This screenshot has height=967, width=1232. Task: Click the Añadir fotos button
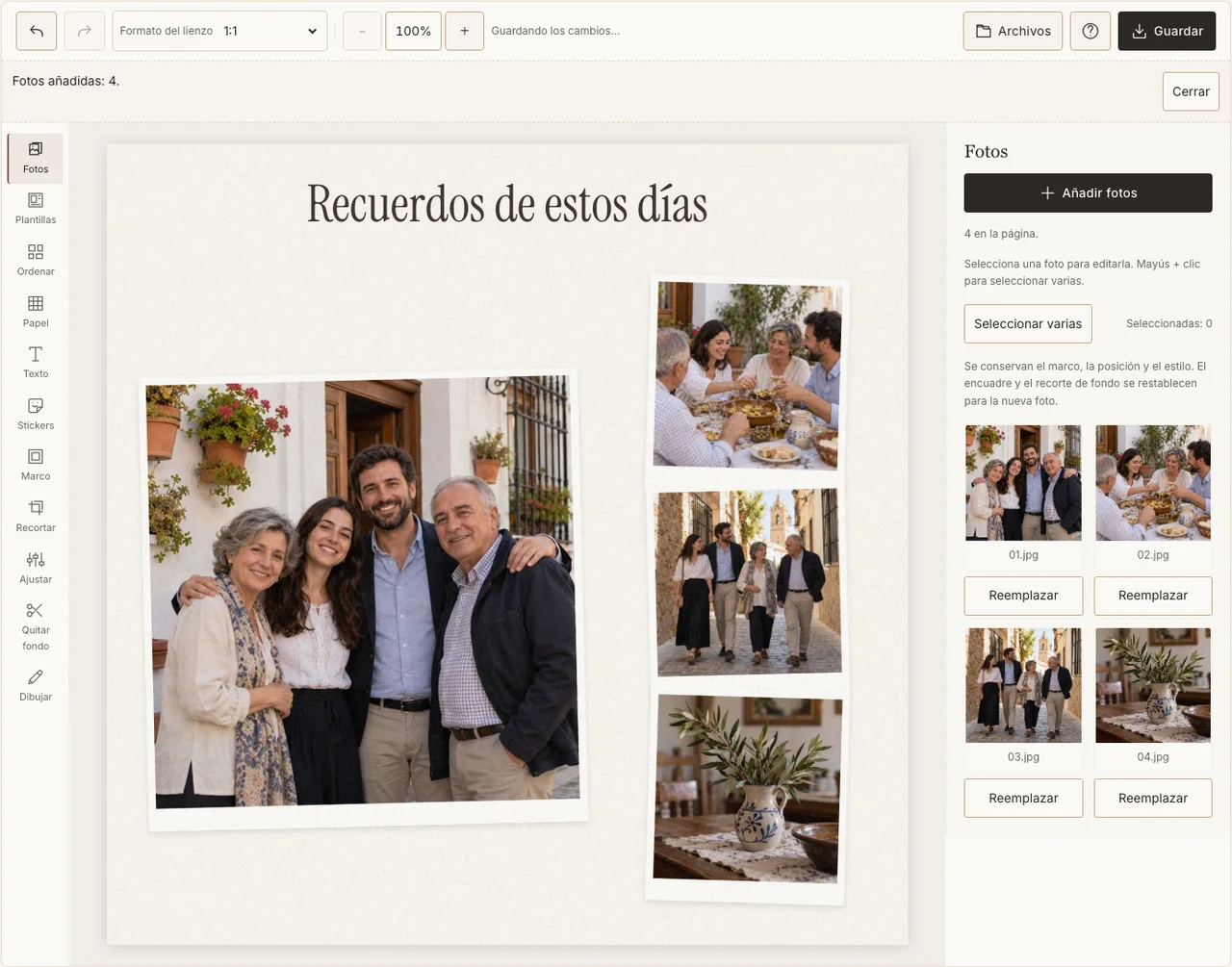pos(1088,192)
